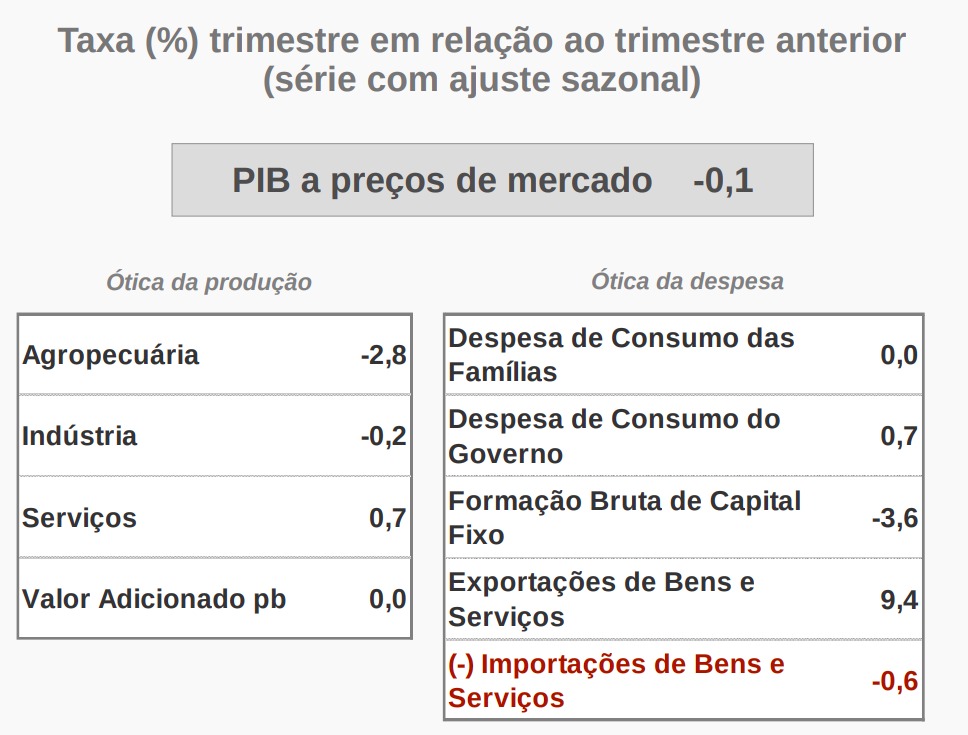Select 'Despesa de Consumo do Governo' label
Screen dimensions: 968x735
pyautogui.click(x=614, y=436)
